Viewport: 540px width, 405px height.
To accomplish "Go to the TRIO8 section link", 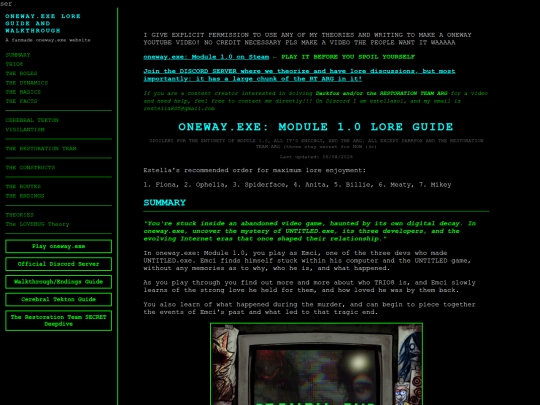I will 14,64.
